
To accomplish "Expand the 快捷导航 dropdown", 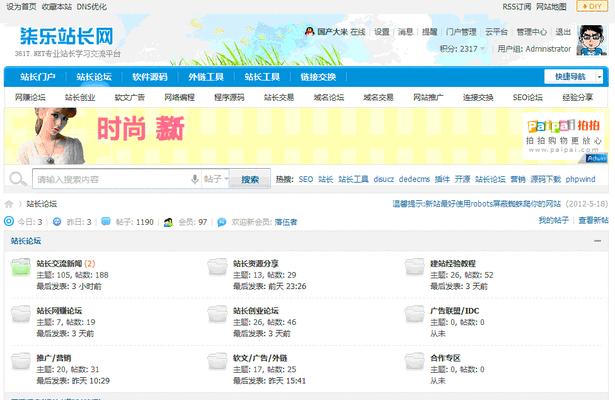I will click(x=571, y=76).
